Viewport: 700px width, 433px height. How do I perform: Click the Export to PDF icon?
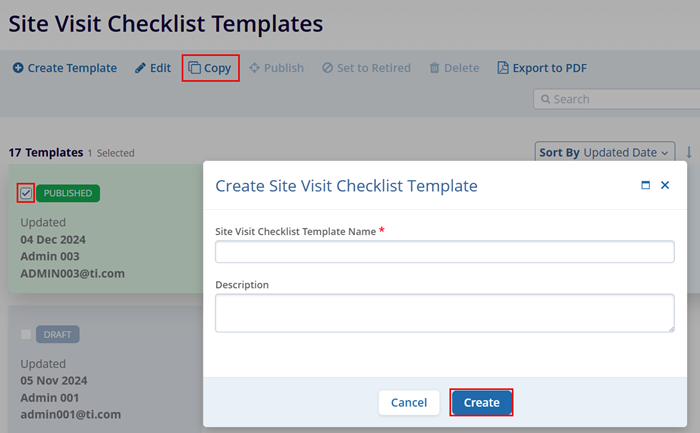pyautogui.click(x=503, y=68)
